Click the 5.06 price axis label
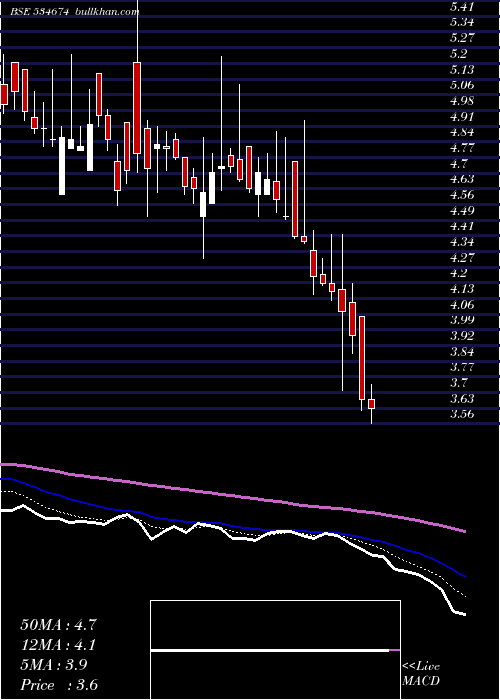 [462, 85]
